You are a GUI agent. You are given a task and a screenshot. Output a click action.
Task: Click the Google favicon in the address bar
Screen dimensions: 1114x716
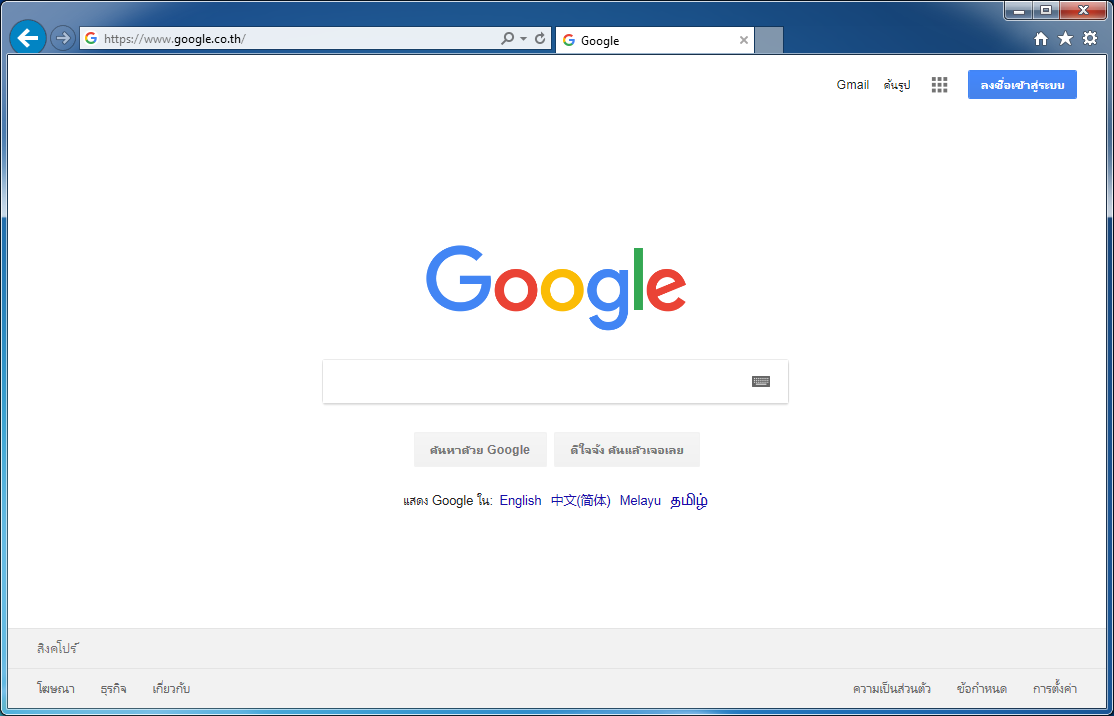click(91, 38)
